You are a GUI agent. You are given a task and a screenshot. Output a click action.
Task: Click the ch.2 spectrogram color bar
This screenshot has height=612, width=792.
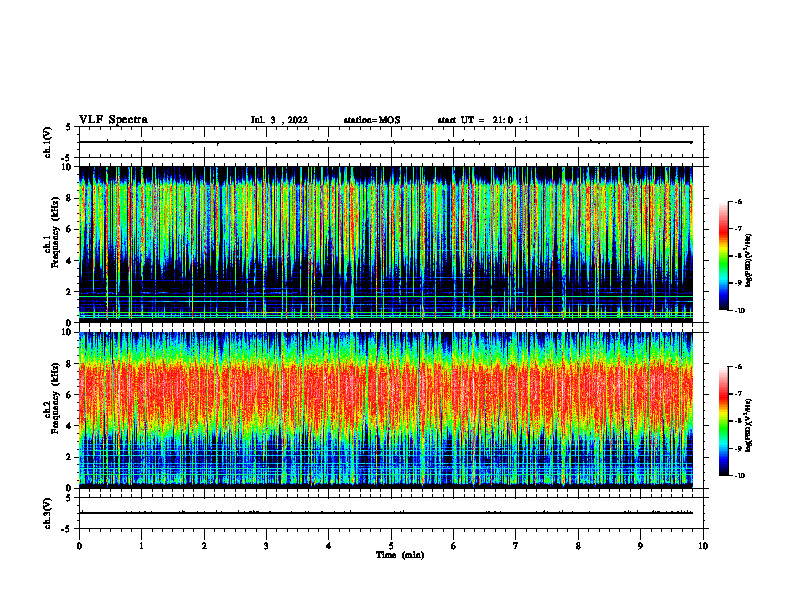coord(724,421)
